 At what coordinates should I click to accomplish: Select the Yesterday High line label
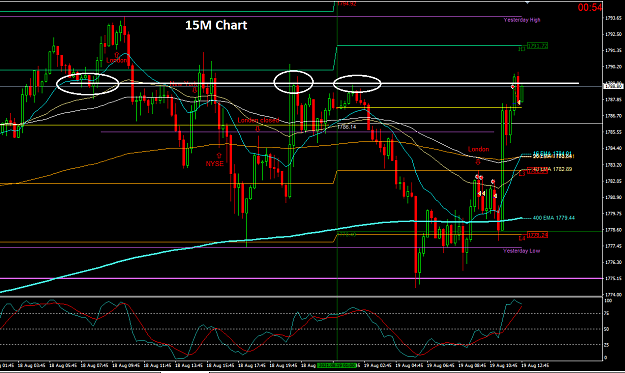tap(522, 20)
